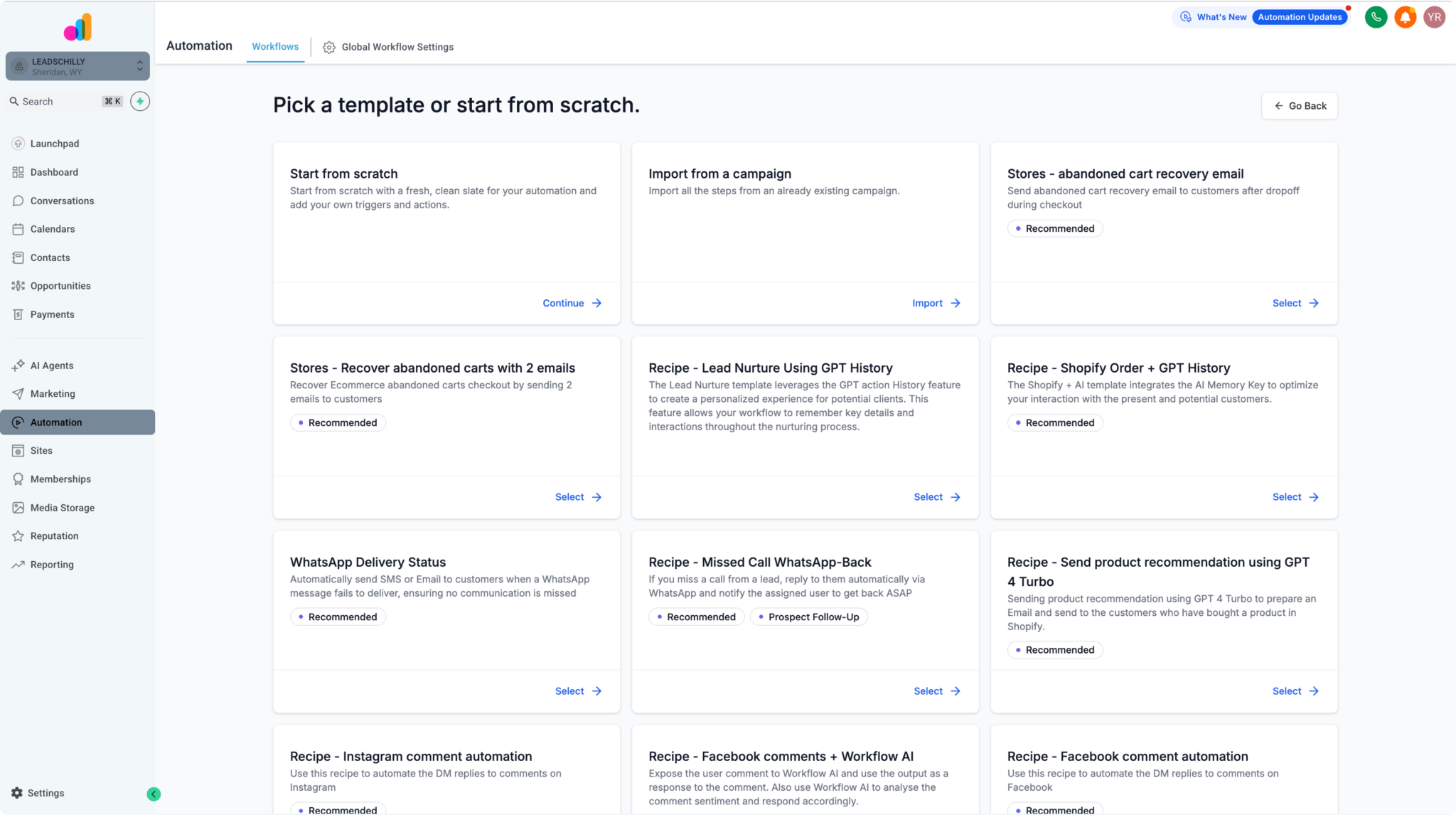
Task: Open YR user profile avatar
Action: coord(1434,17)
